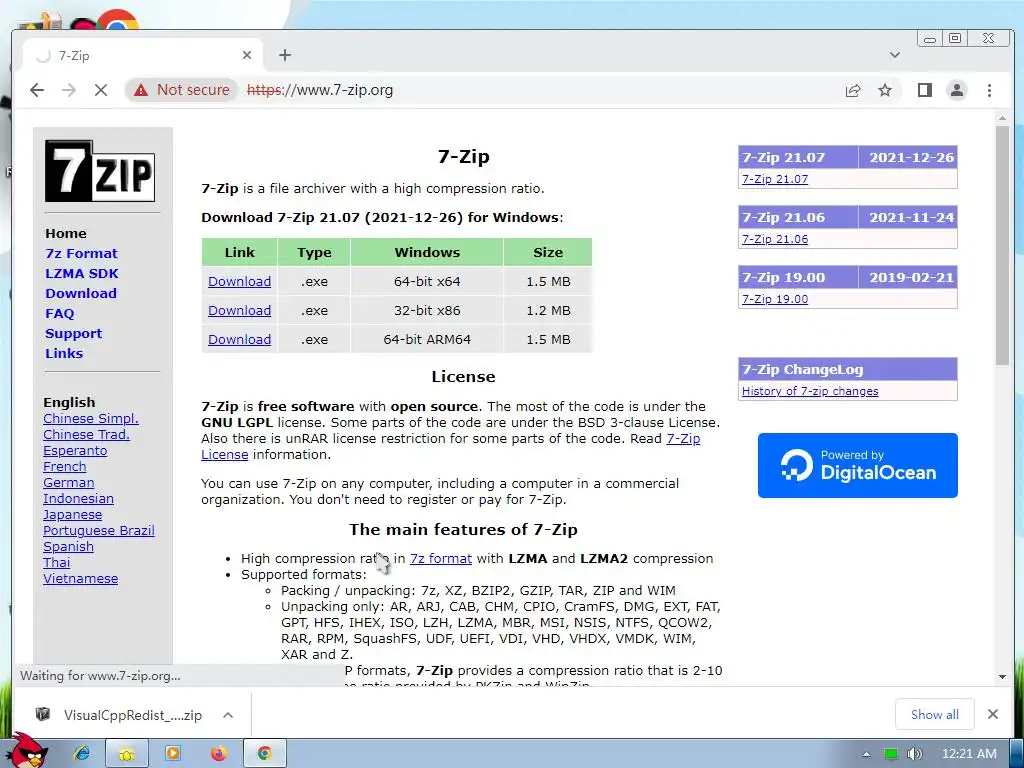Screen dimensions: 1024x768
Task: Switch language to Chinese Trad.
Action: pyautogui.click(x=86, y=434)
